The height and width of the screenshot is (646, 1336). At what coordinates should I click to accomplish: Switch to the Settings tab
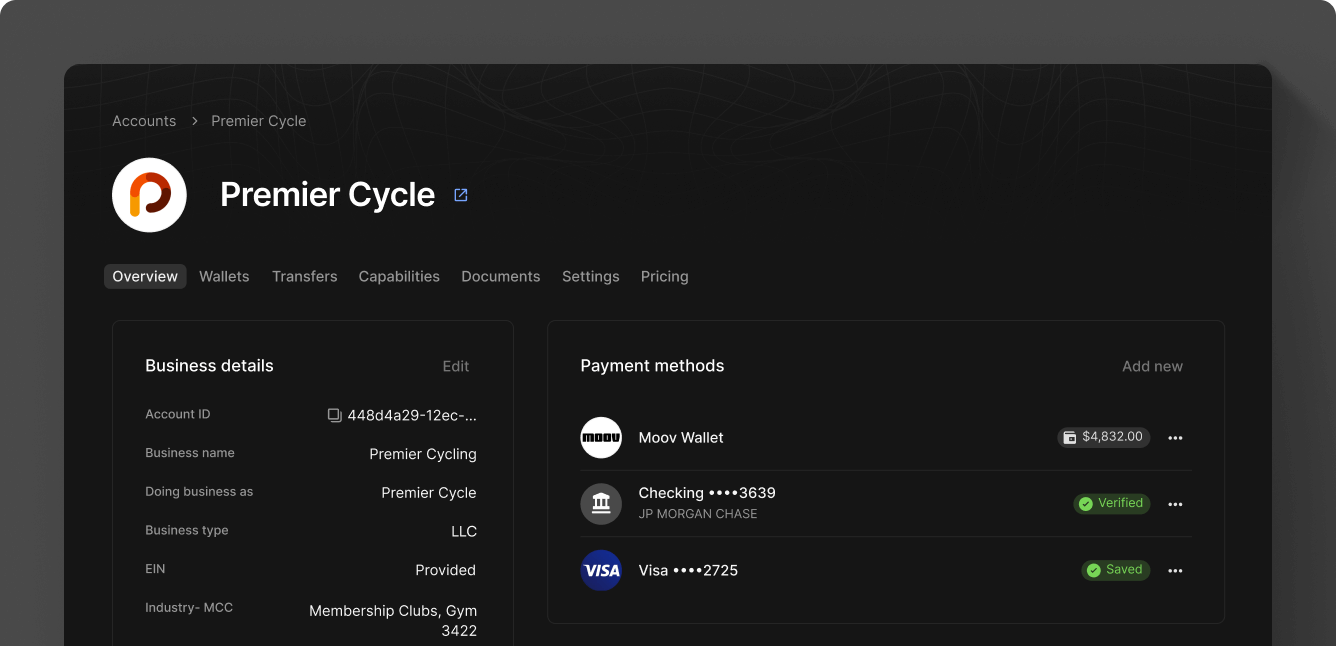590,276
